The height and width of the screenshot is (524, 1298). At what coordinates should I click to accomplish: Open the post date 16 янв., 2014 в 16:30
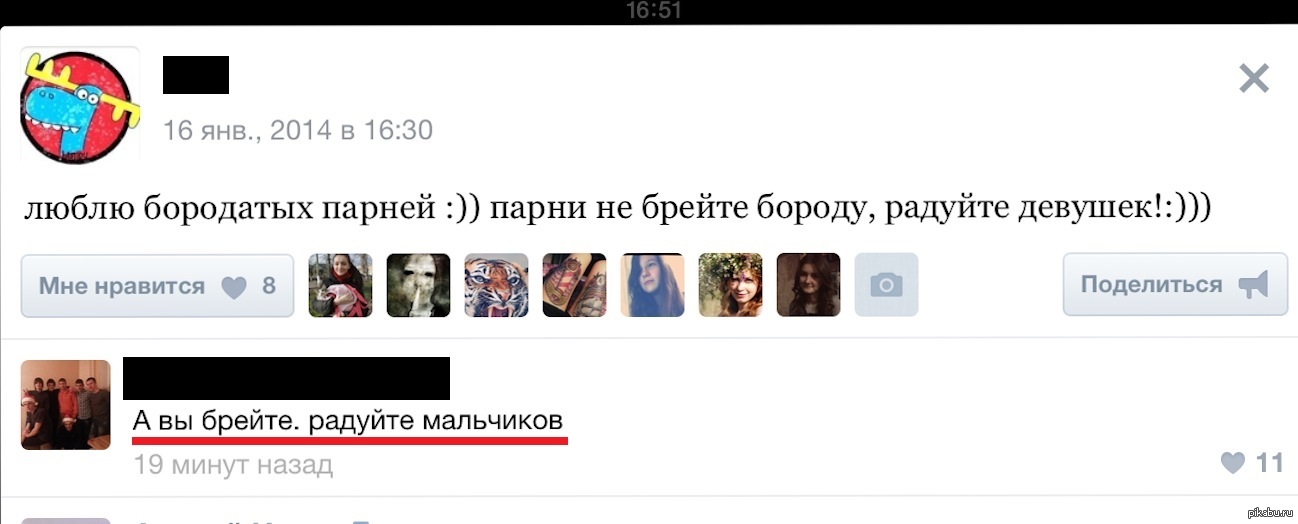[x=298, y=130]
